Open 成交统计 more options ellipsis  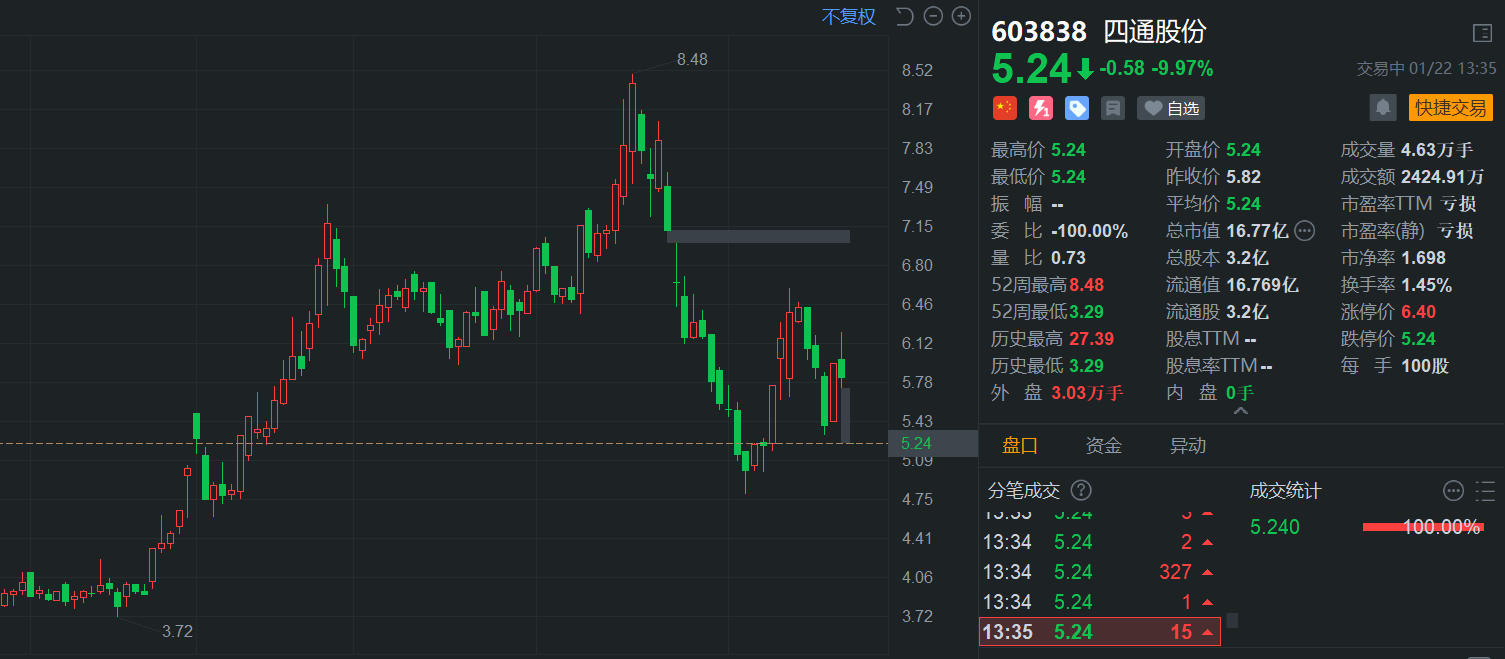[x=1454, y=491]
